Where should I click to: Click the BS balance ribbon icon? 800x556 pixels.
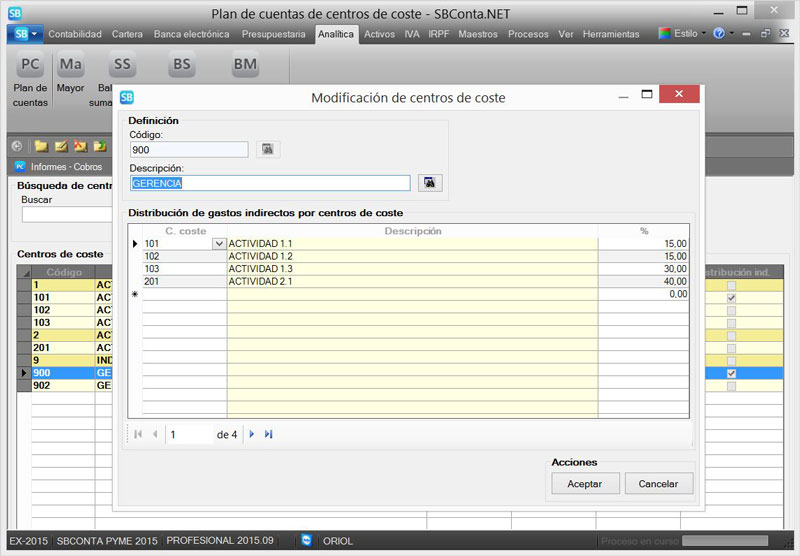click(x=181, y=67)
